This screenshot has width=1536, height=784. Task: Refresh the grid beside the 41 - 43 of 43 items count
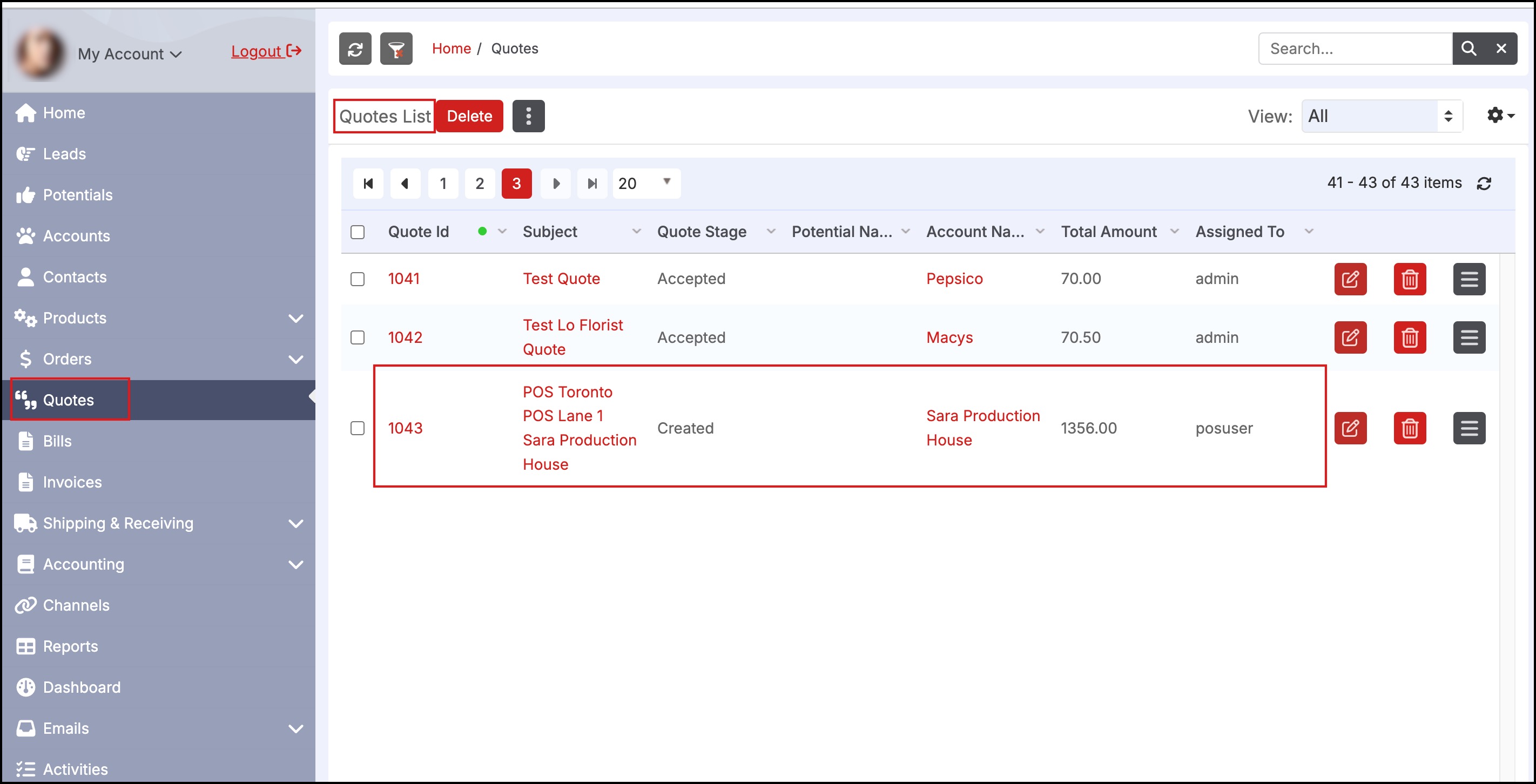click(1484, 184)
